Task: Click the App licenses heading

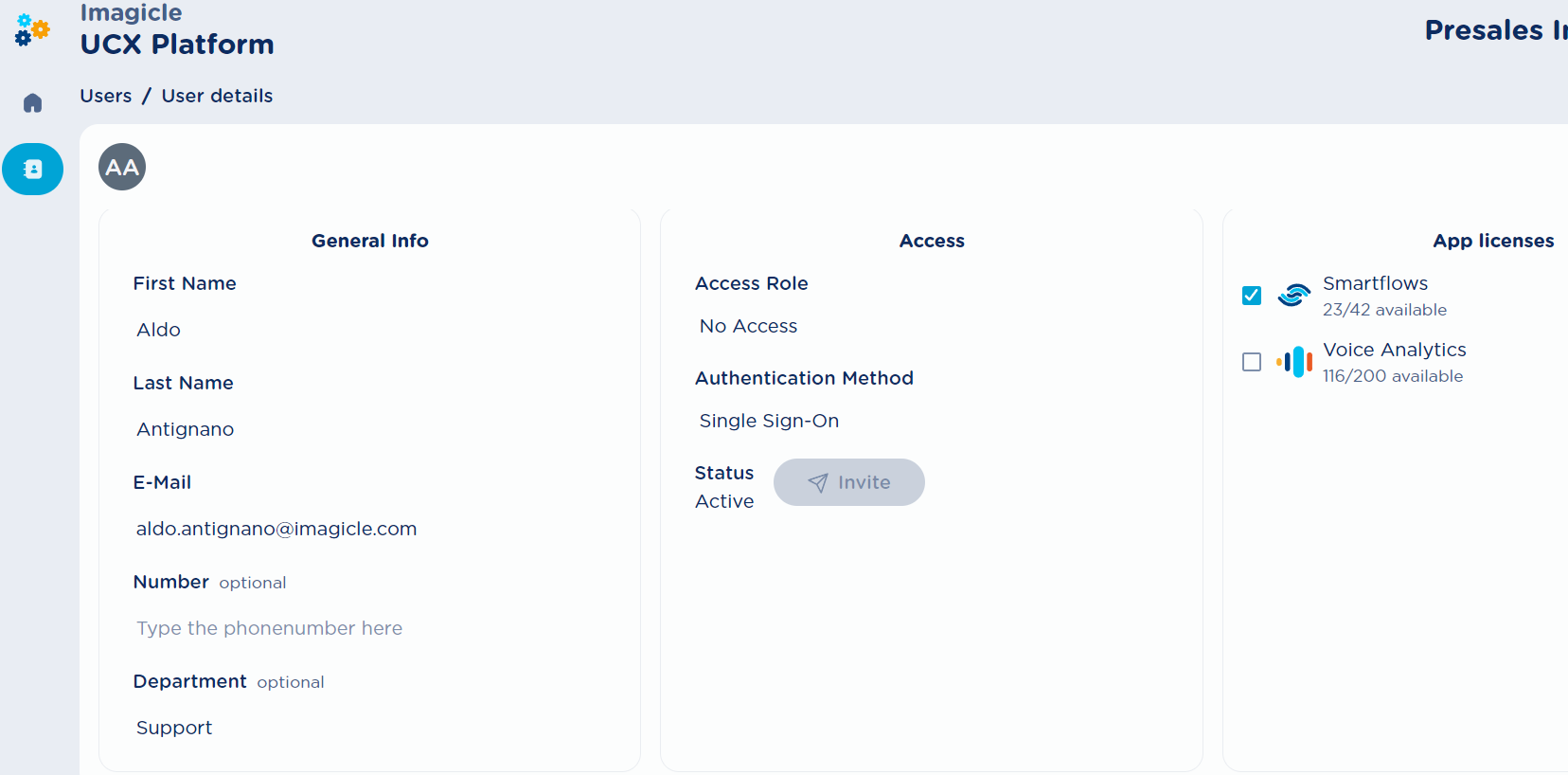Action: (1493, 241)
